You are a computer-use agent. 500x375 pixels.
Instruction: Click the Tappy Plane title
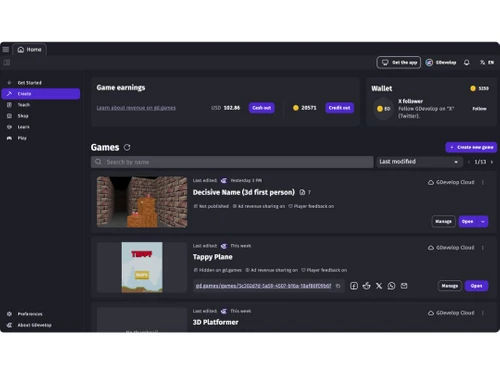tap(212, 257)
